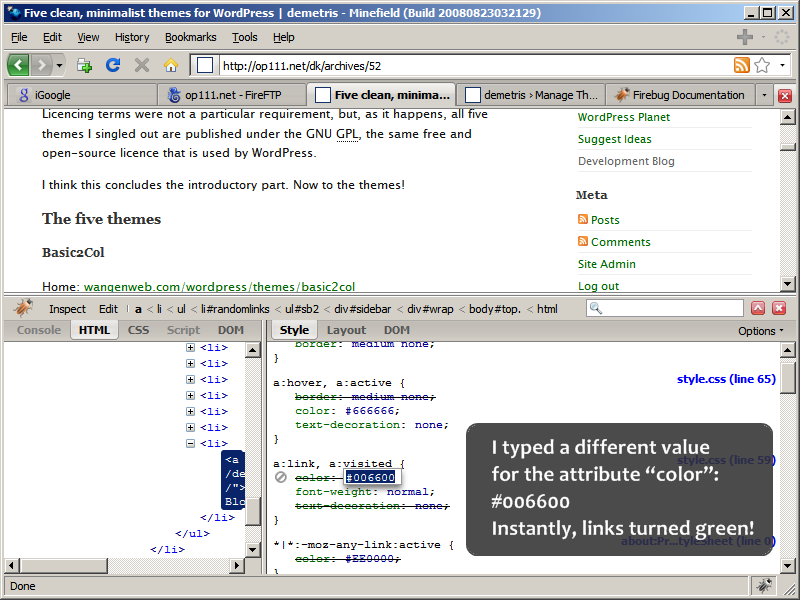Go to the Home page icon
This screenshot has width=800, height=600.
[x=171, y=65]
